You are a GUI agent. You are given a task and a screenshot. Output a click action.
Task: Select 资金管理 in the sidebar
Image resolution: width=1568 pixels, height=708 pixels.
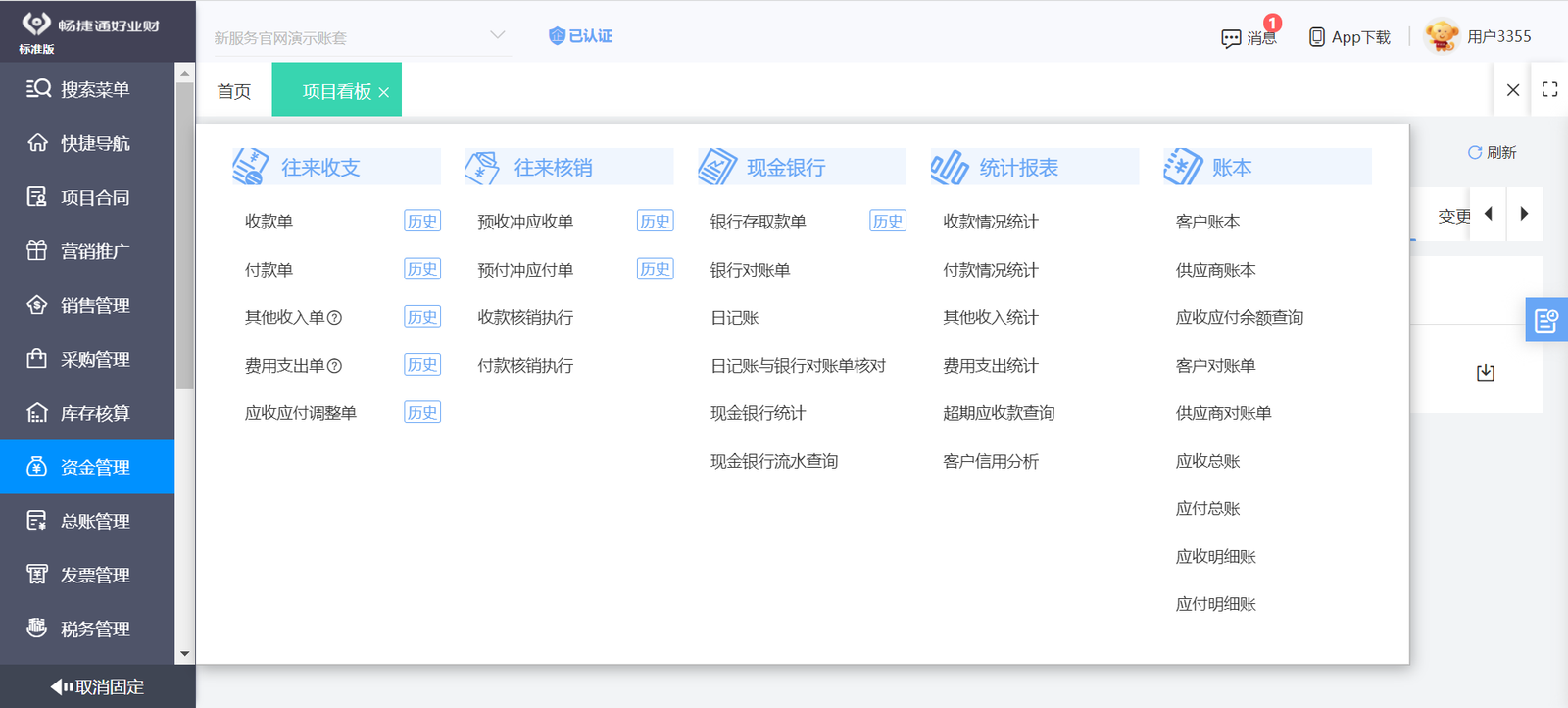point(87,467)
